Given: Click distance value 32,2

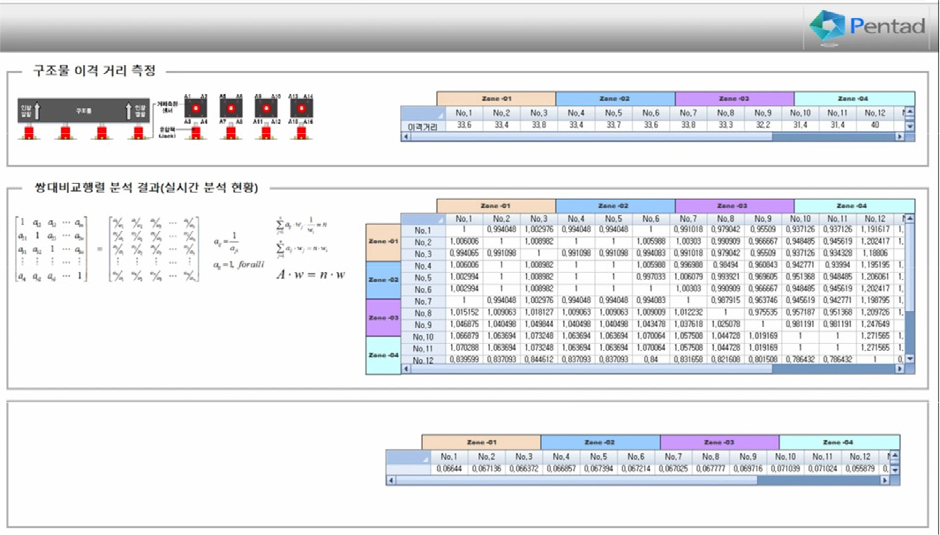Looking at the screenshot, I should [763, 125].
